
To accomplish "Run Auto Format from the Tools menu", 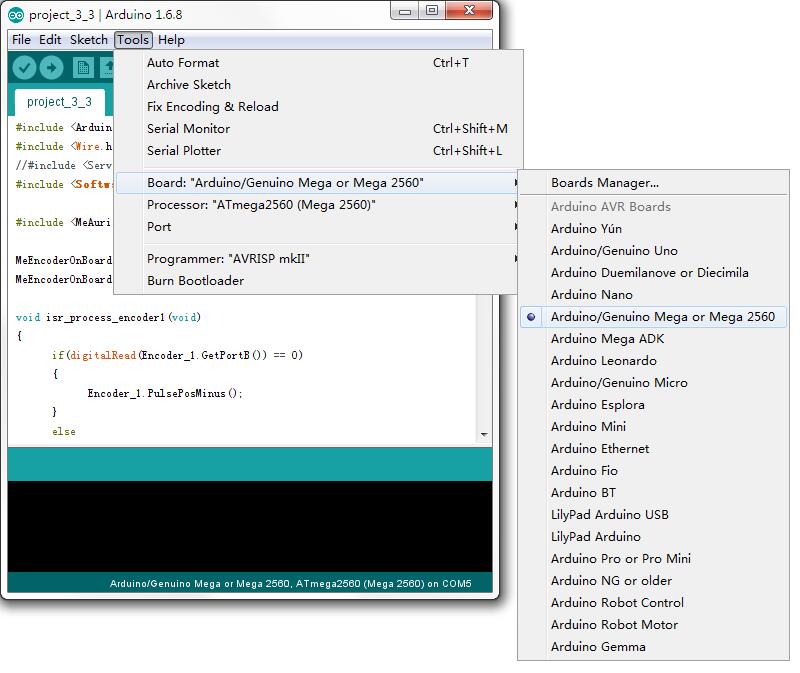I will click(x=182, y=63).
